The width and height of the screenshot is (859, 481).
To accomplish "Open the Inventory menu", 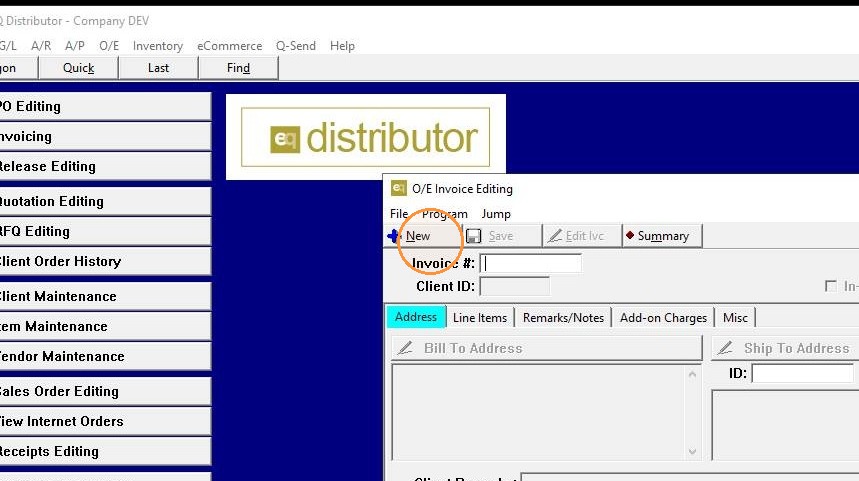I will [x=158, y=46].
